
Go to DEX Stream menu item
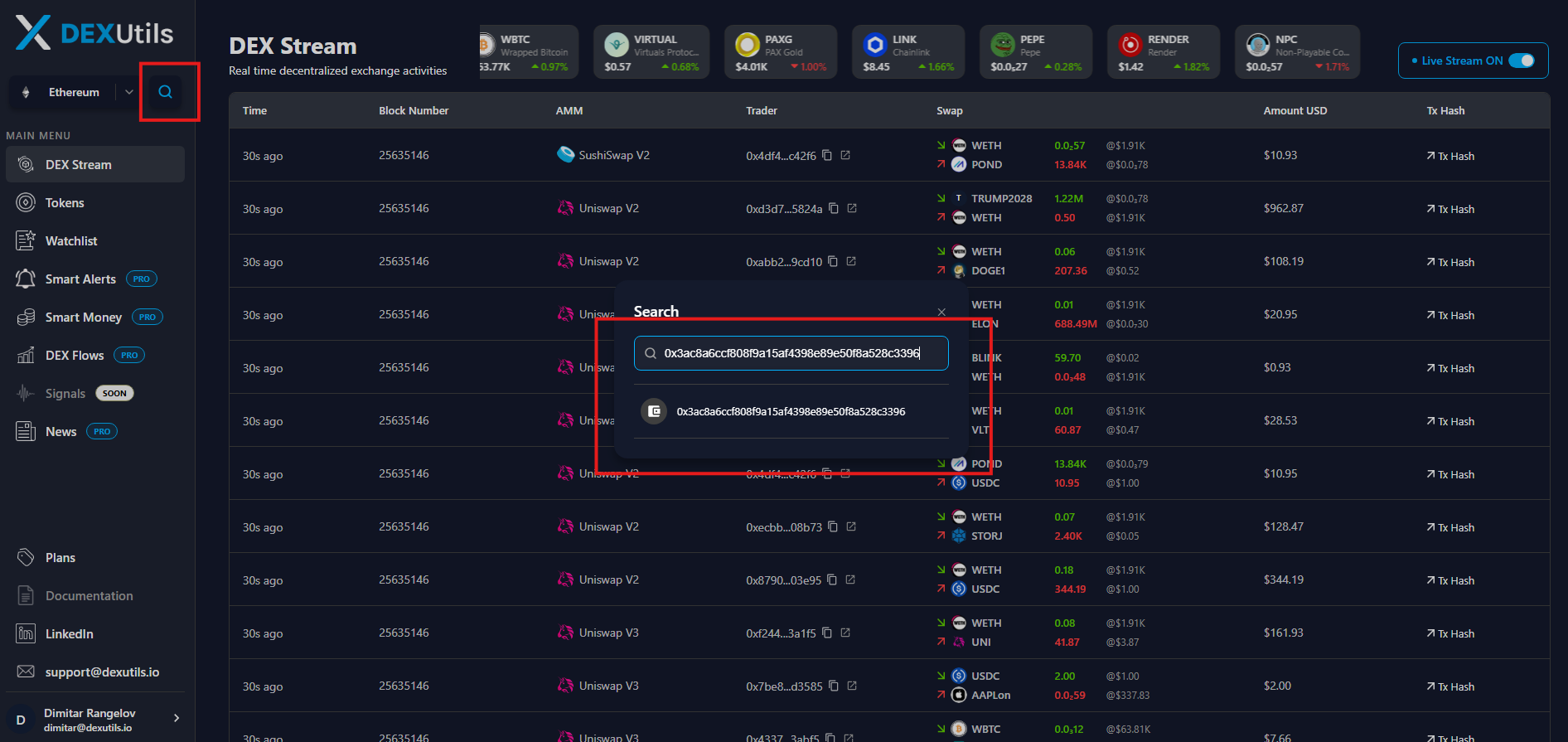tap(95, 165)
